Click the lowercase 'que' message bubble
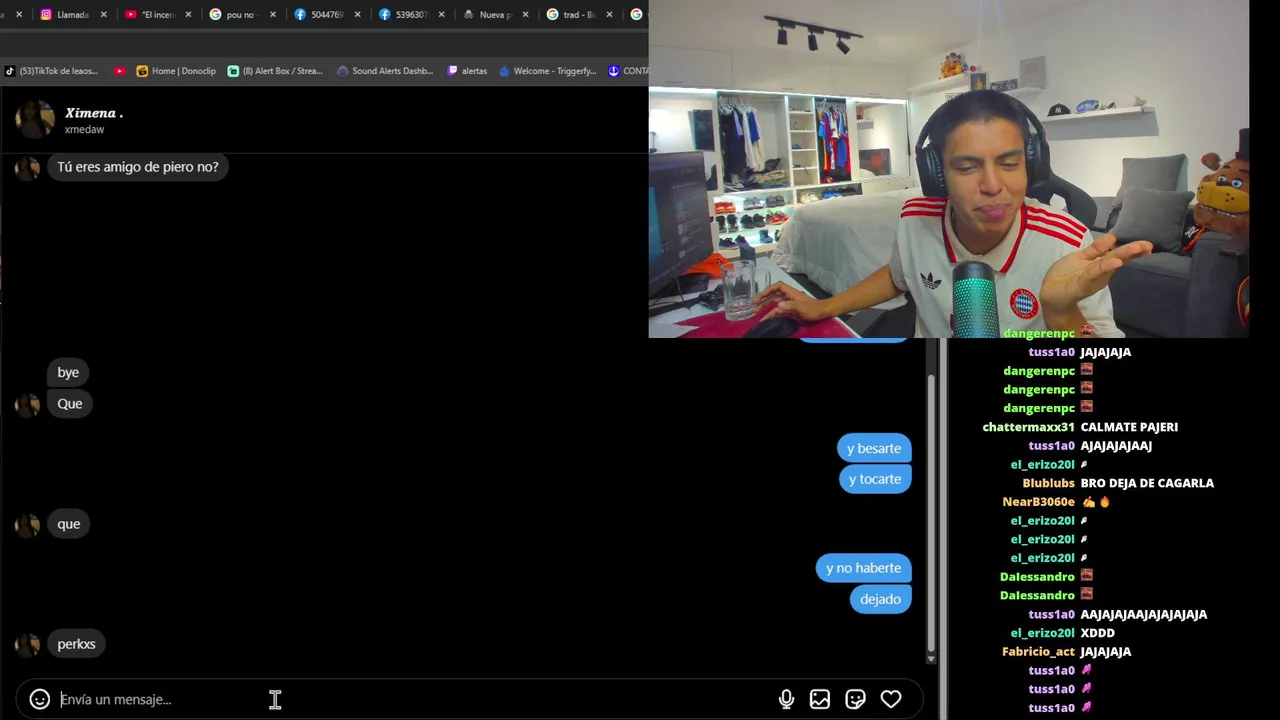 point(69,524)
